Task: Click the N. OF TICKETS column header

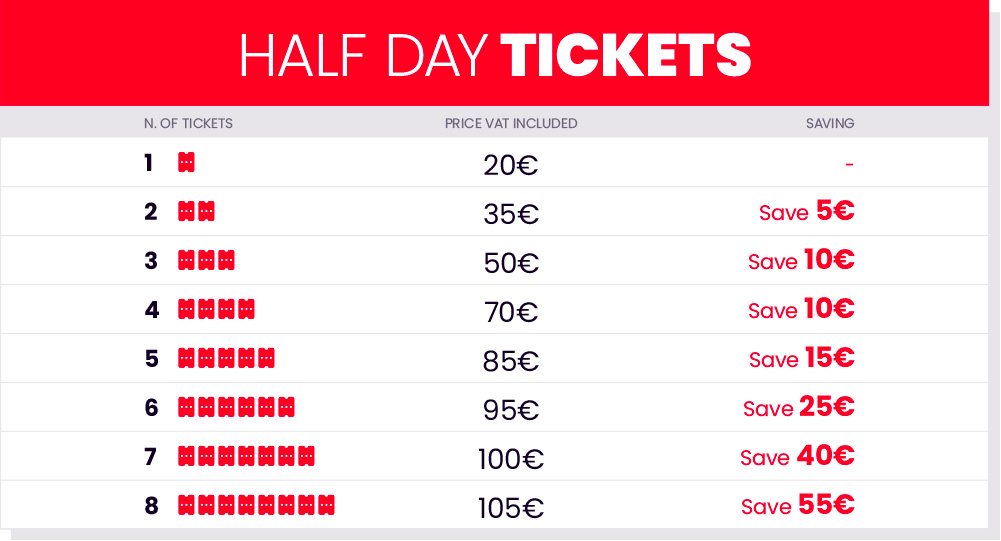Action: tap(188, 123)
